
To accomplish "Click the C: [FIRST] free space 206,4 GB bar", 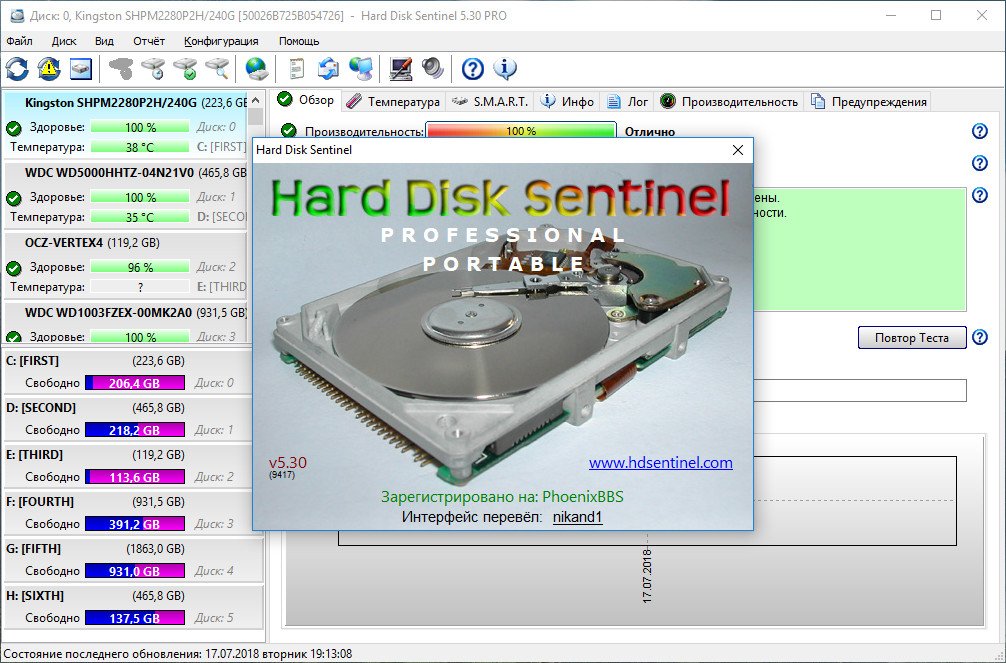I will (135, 383).
